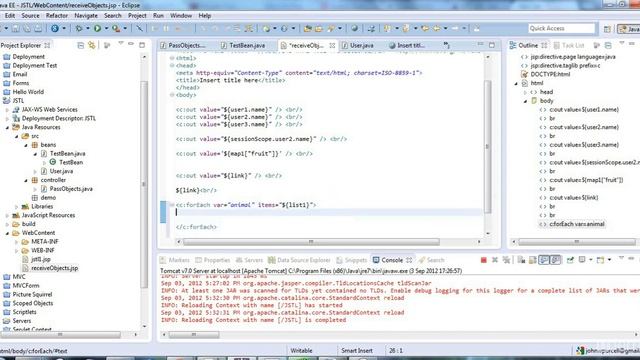
Task: Click the Next Annotation icon in toolbar
Action: point(387,28)
